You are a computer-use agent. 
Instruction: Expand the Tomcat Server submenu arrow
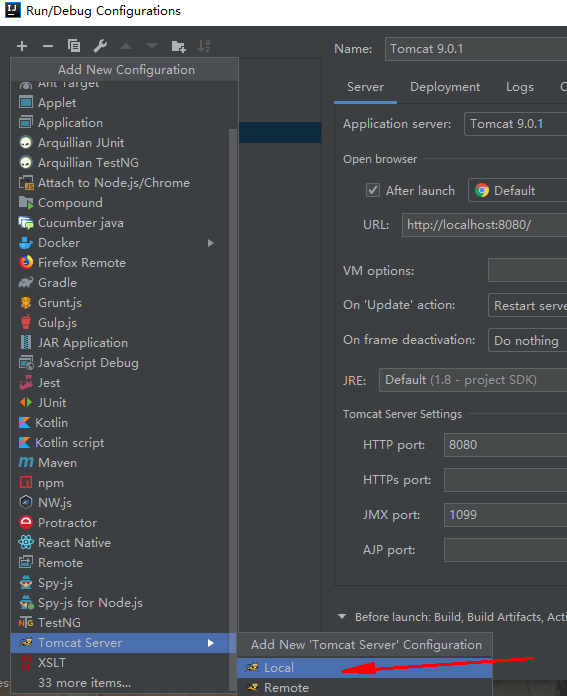point(210,643)
